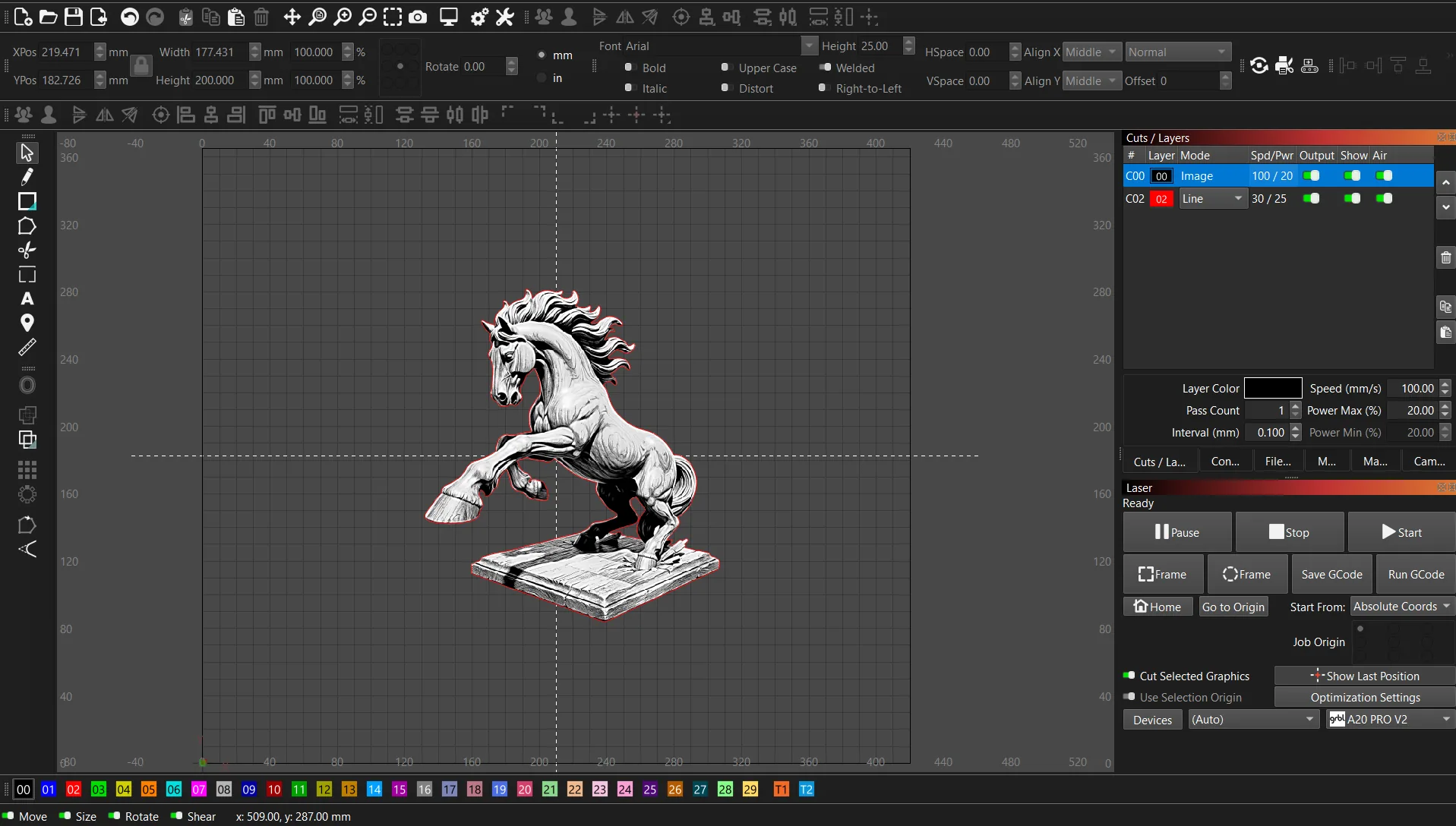The image size is (1456, 826).
Task: Choose the Measure ruler tool
Action: coord(27,347)
